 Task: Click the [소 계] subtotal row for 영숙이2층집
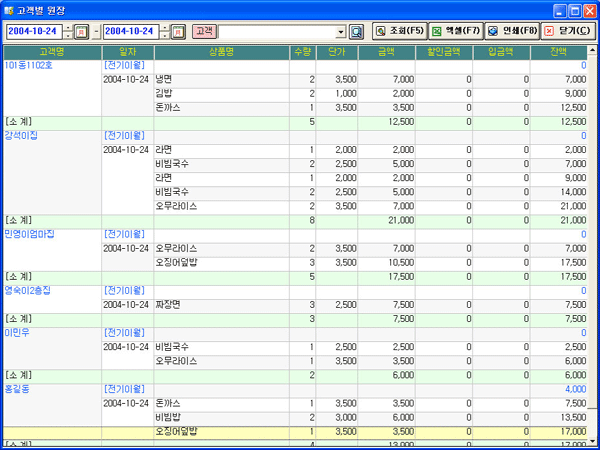295,319
